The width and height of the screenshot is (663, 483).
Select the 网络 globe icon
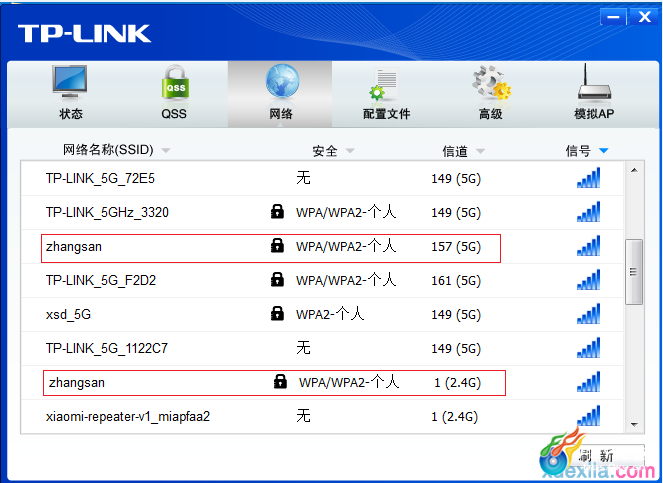(x=282, y=82)
